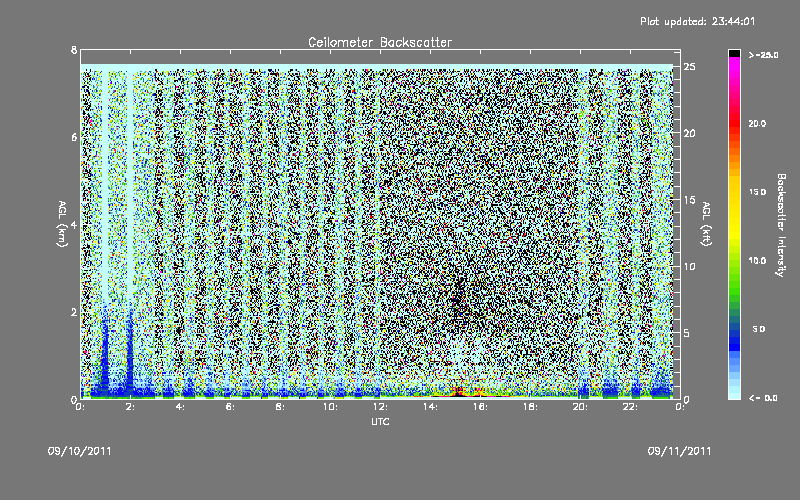Click the '12:' hour tick on the UTC axis
The image size is (800, 500).
pos(380,407)
